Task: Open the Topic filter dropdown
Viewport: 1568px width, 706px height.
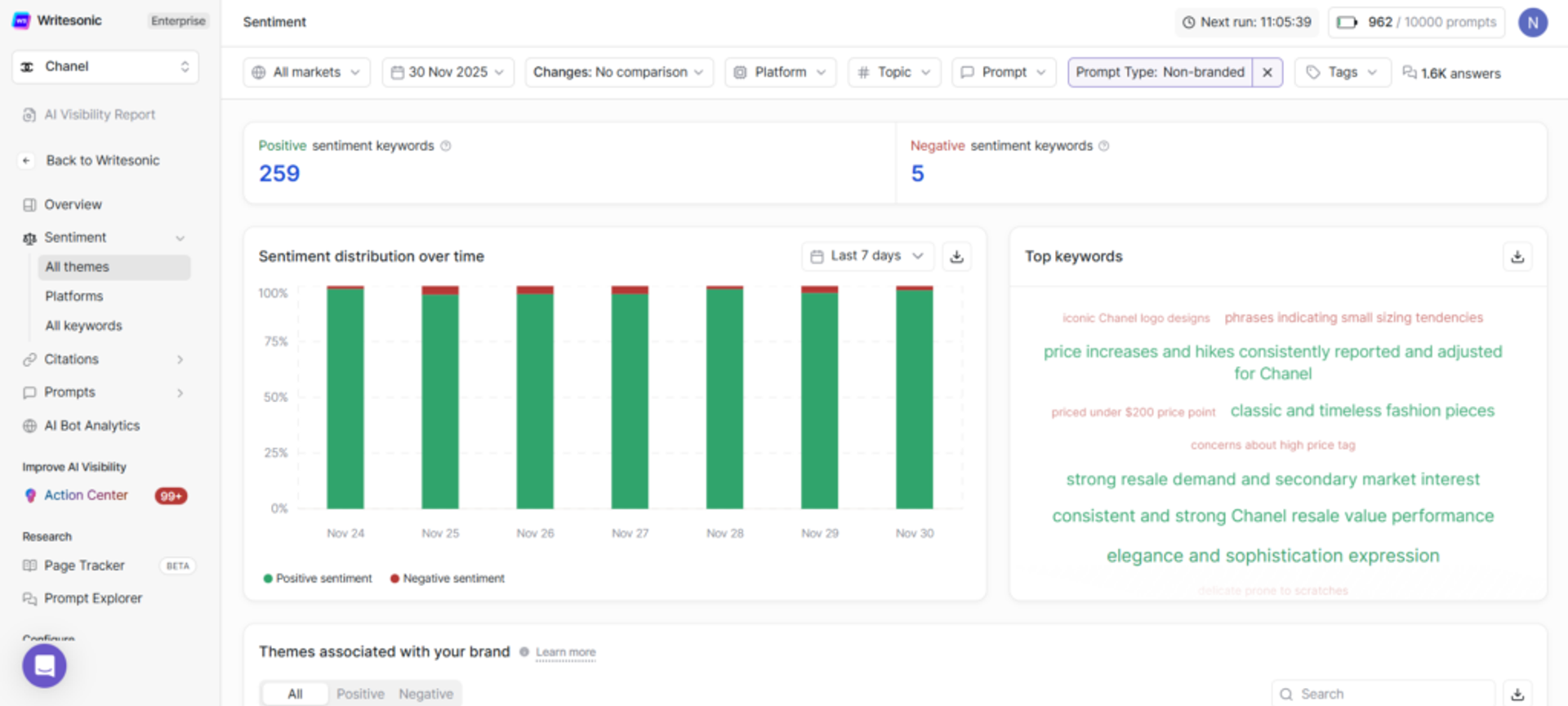Action: [894, 73]
